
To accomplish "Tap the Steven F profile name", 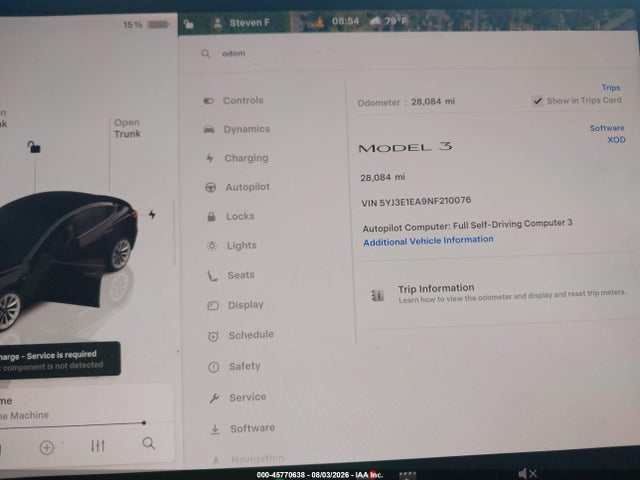I will click(x=249, y=23).
